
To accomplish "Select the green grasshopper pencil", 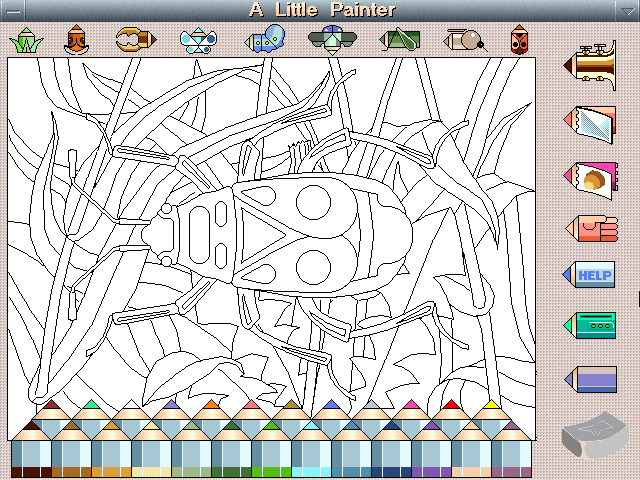I will point(400,40).
